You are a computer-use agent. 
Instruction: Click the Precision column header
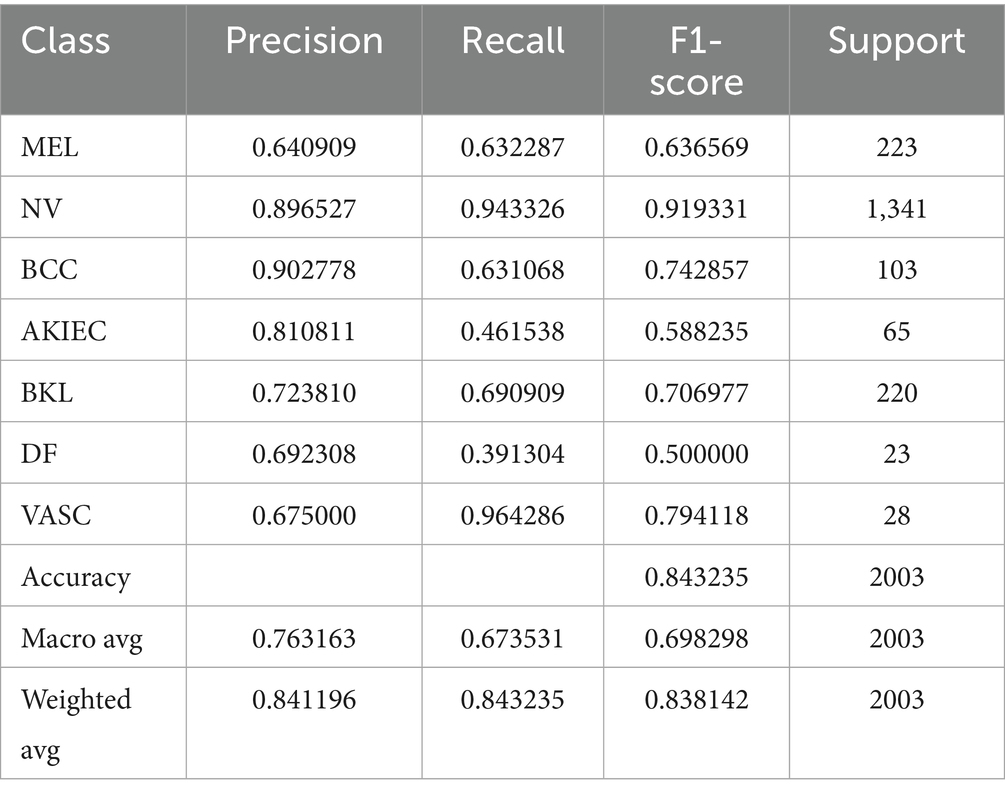[x=304, y=41]
